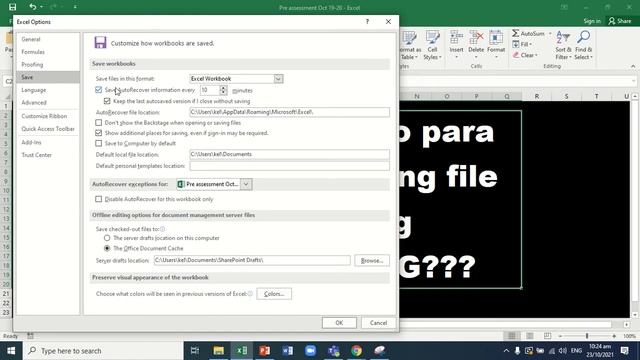Open File Explorer from the taskbar
The height and width of the screenshot is (360, 640).
coord(218,351)
